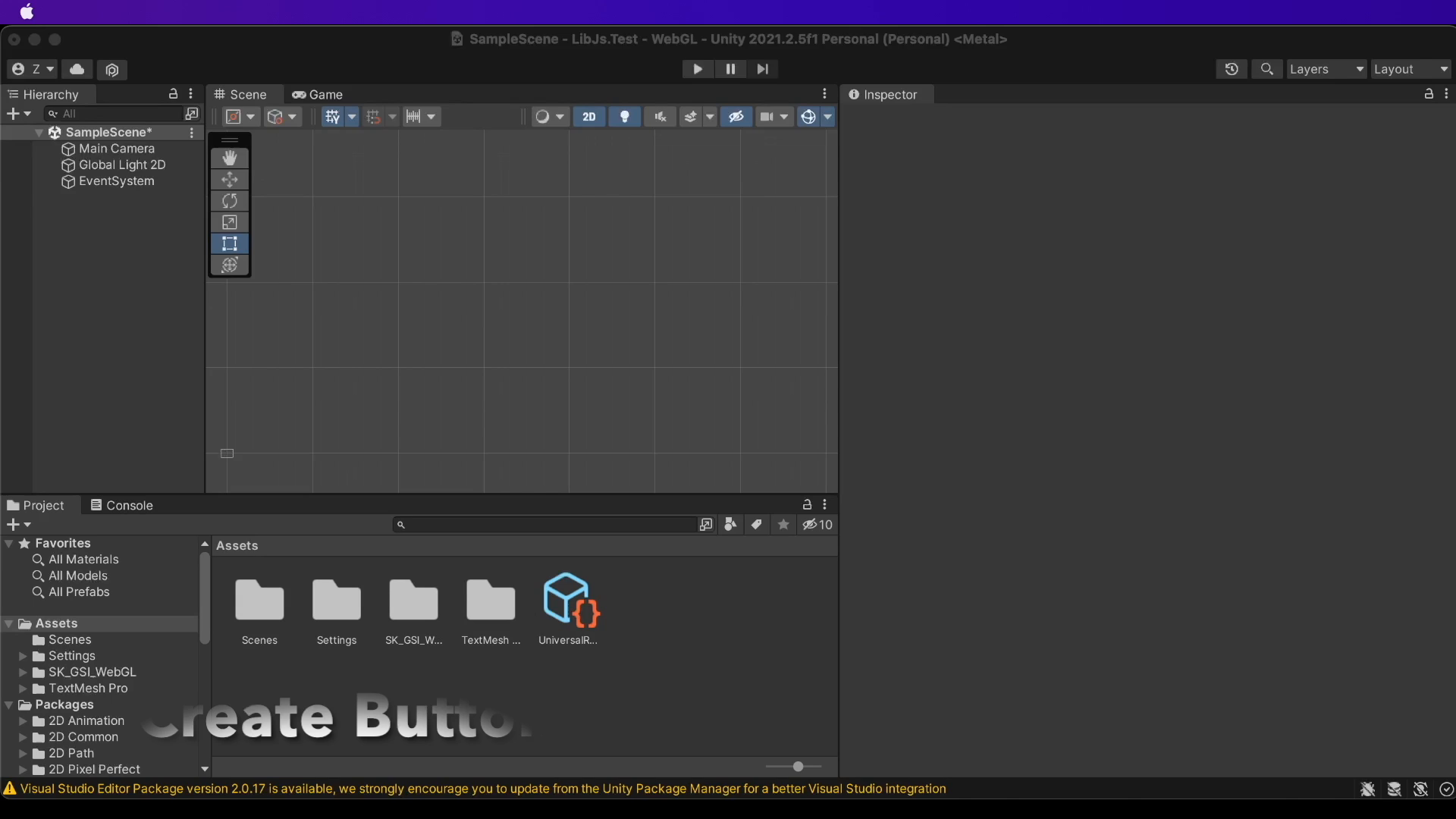Click the auto-generate lighting icon in status bar

[1420, 789]
